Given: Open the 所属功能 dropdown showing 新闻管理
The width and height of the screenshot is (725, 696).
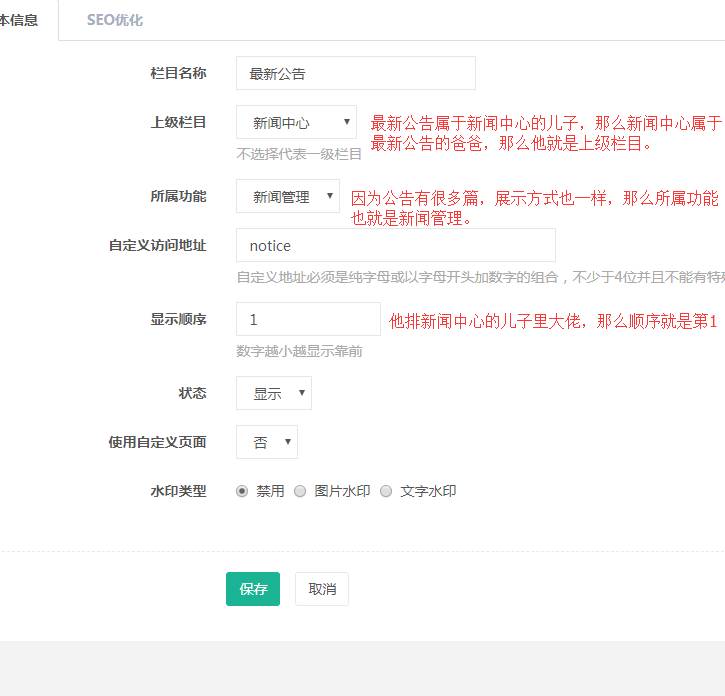Looking at the screenshot, I should 288,197.
